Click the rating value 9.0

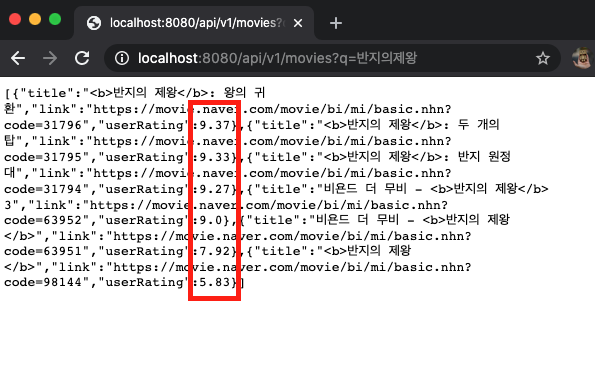point(211,220)
